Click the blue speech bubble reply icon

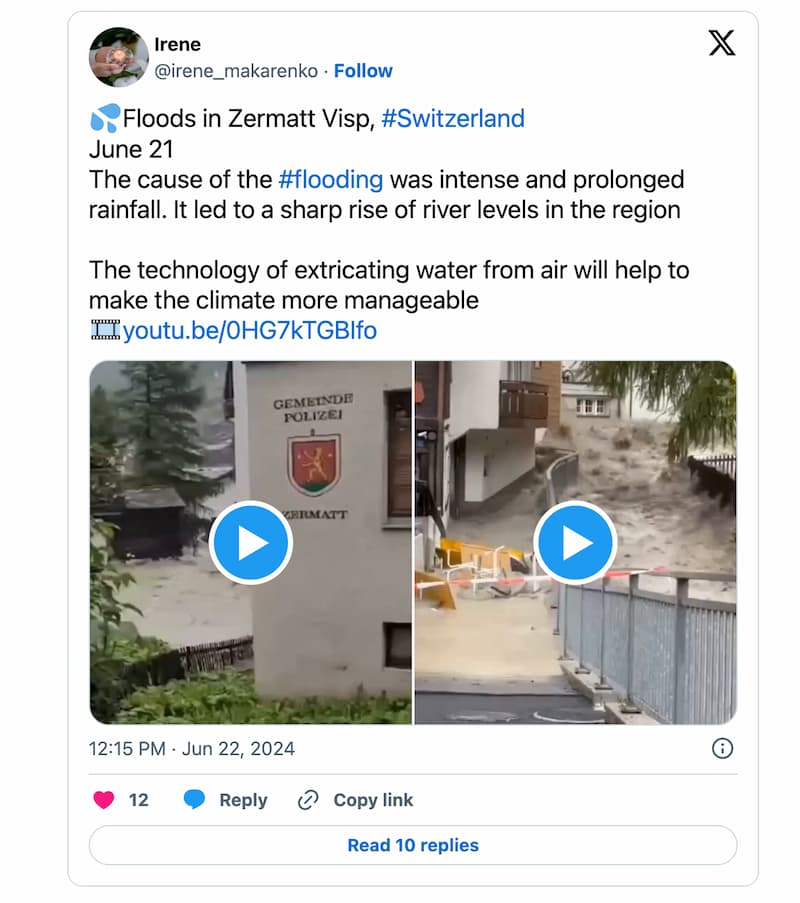pos(194,800)
